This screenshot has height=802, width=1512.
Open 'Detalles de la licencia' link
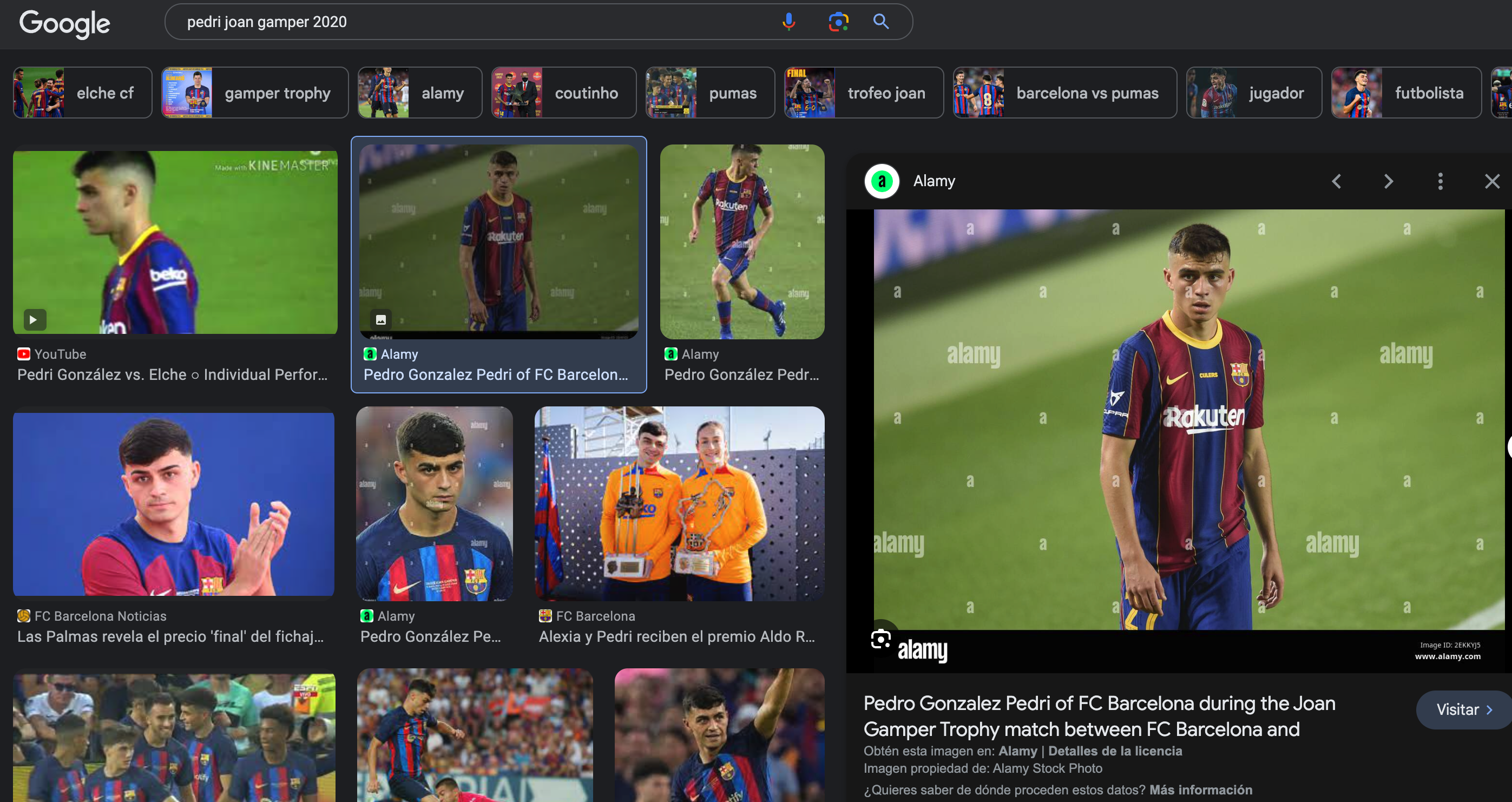[x=1115, y=751]
